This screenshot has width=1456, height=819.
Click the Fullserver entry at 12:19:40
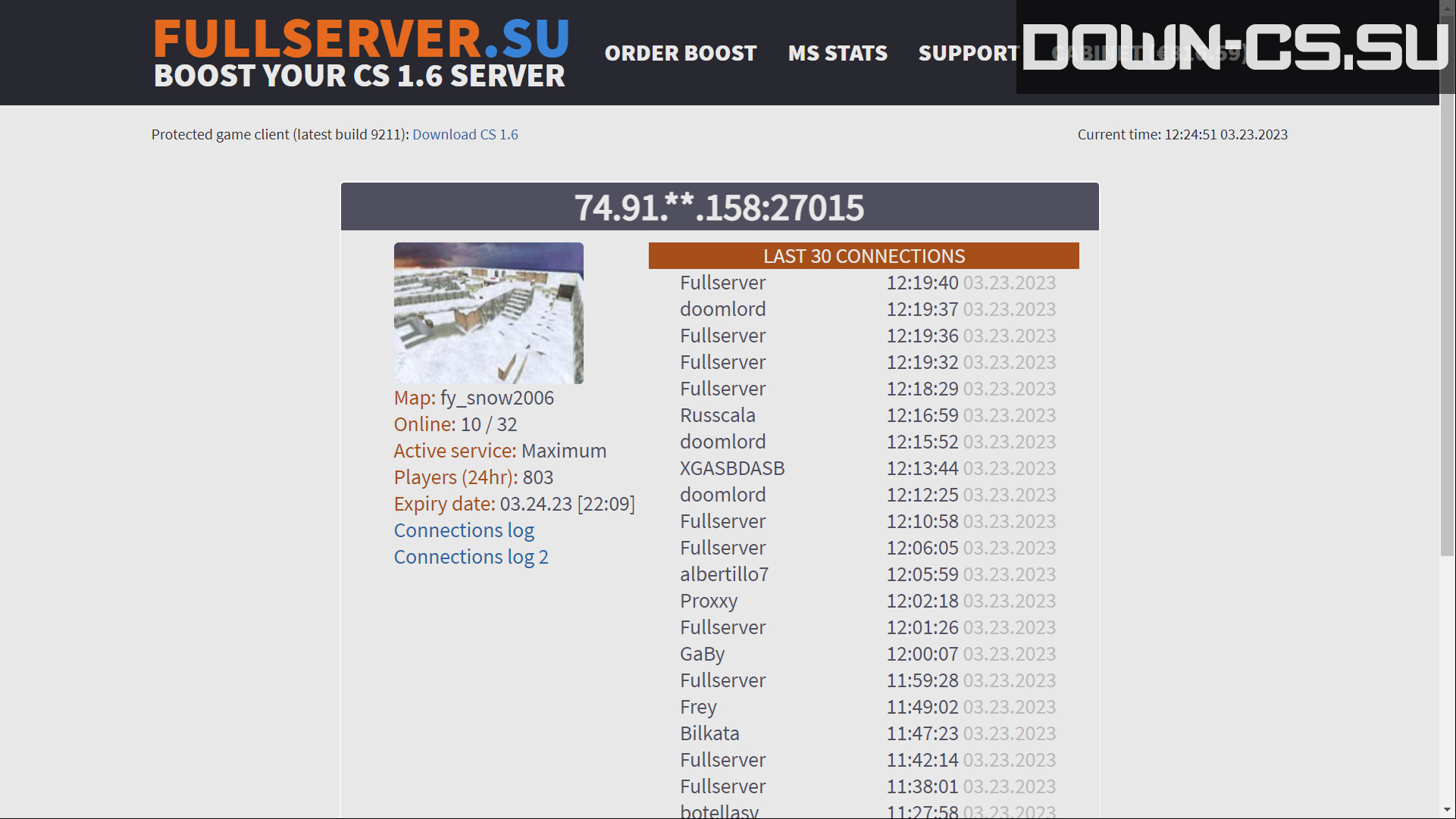tap(722, 283)
